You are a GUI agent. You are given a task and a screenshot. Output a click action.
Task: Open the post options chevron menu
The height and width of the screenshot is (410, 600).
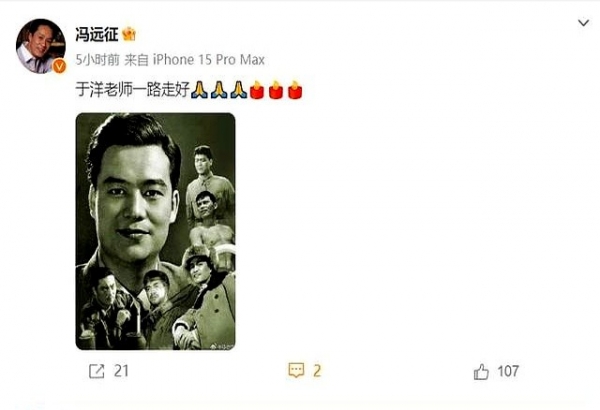click(583, 23)
